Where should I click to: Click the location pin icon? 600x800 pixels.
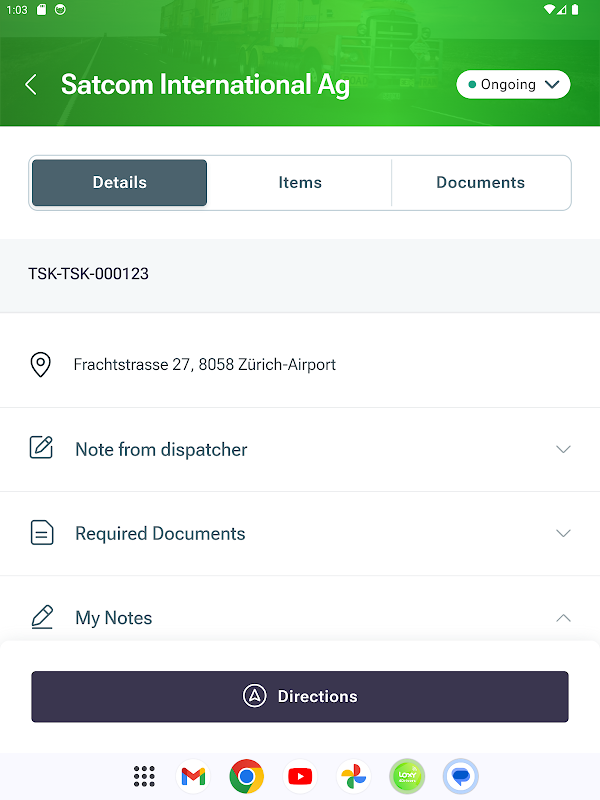(x=40, y=365)
